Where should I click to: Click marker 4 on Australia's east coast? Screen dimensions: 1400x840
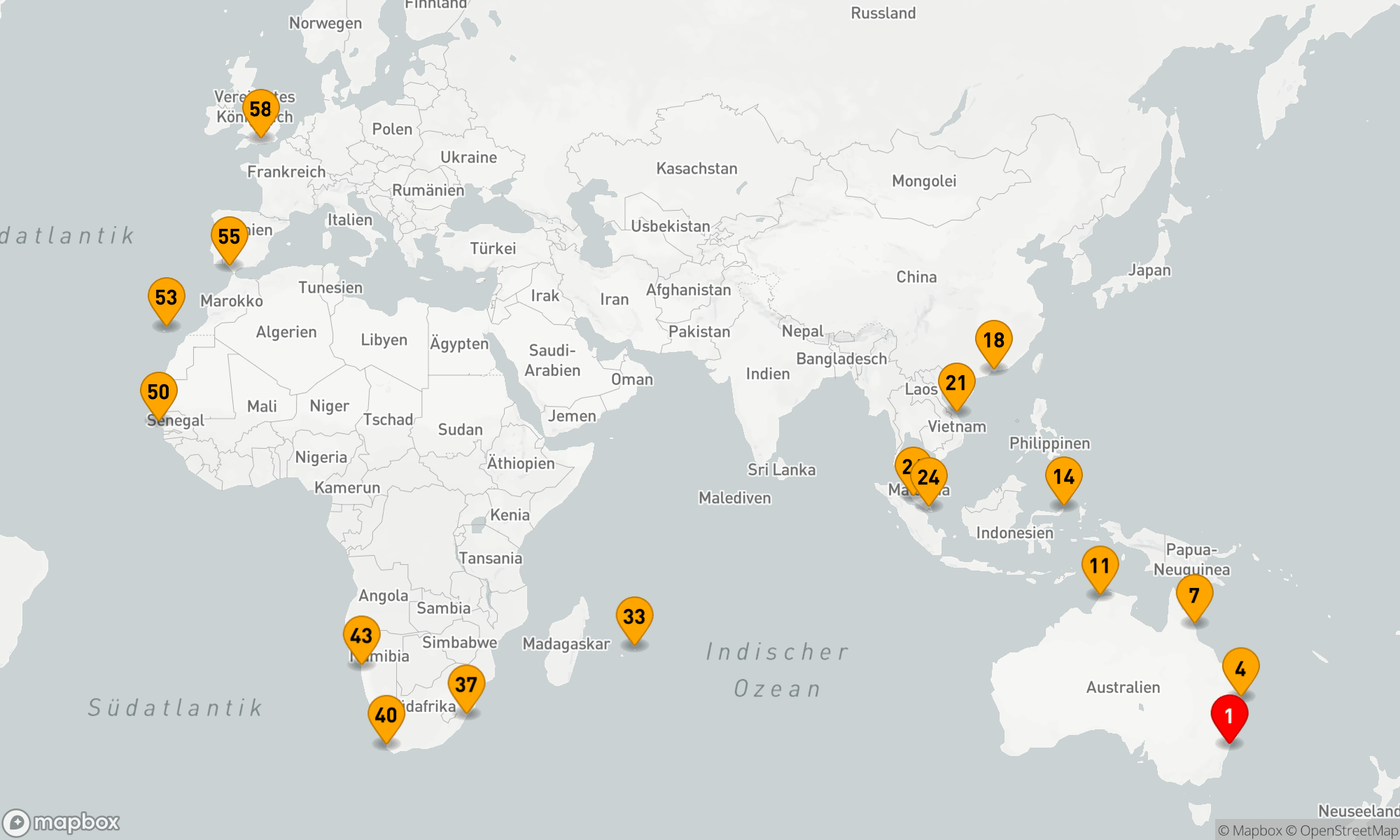pos(1240,668)
